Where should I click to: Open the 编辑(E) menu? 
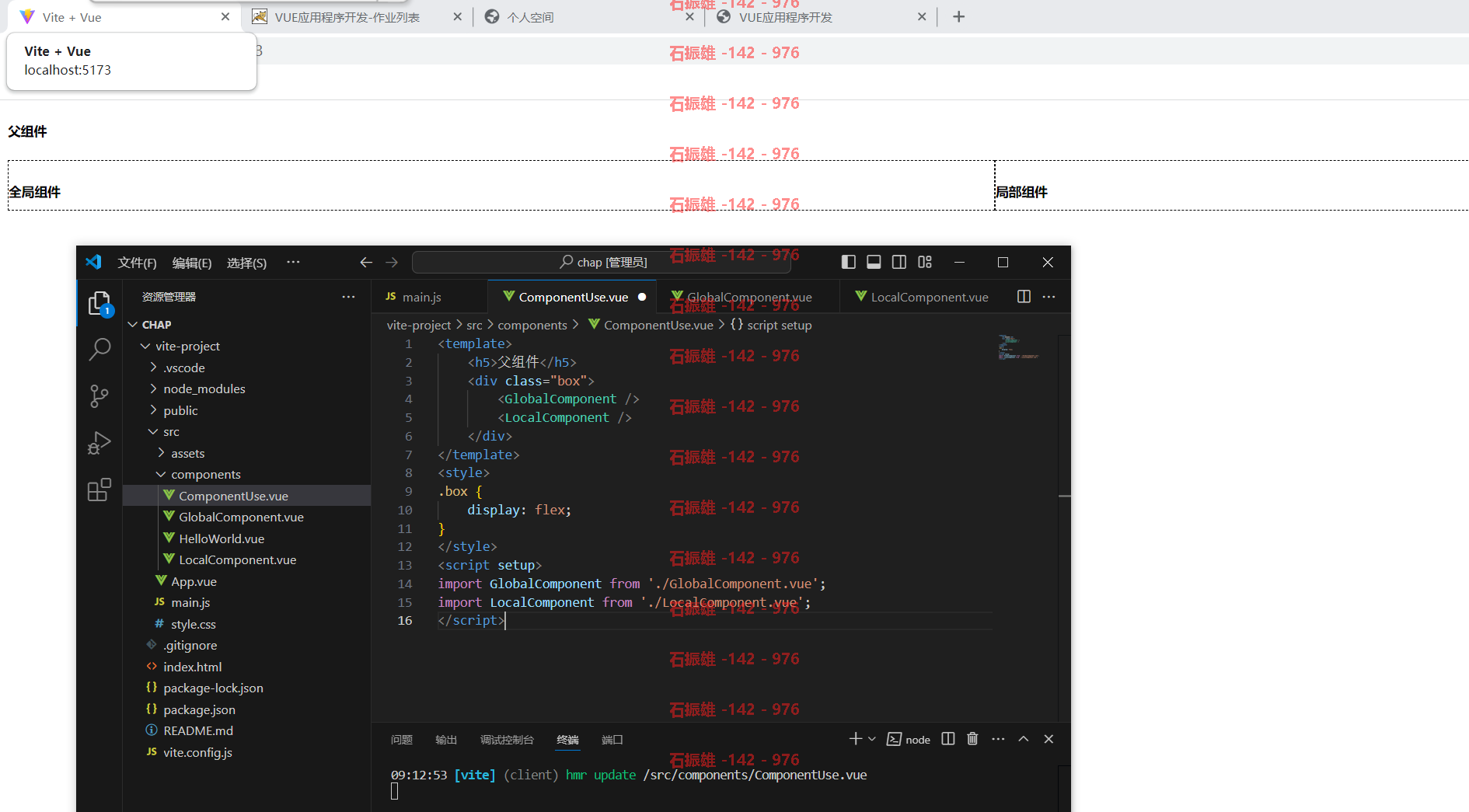192,263
